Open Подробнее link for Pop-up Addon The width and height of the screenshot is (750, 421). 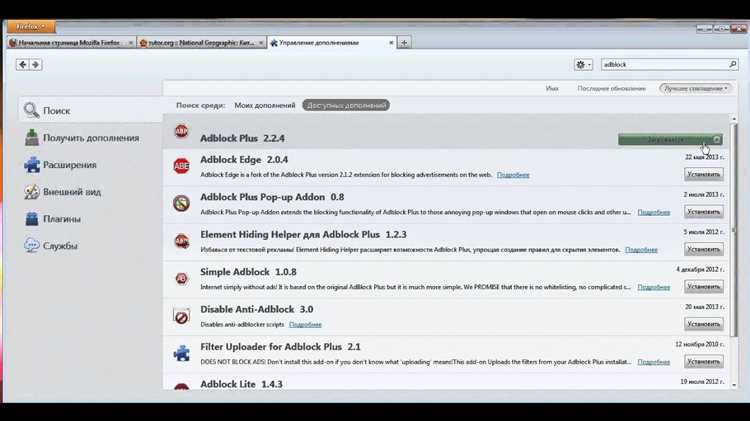(654, 212)
